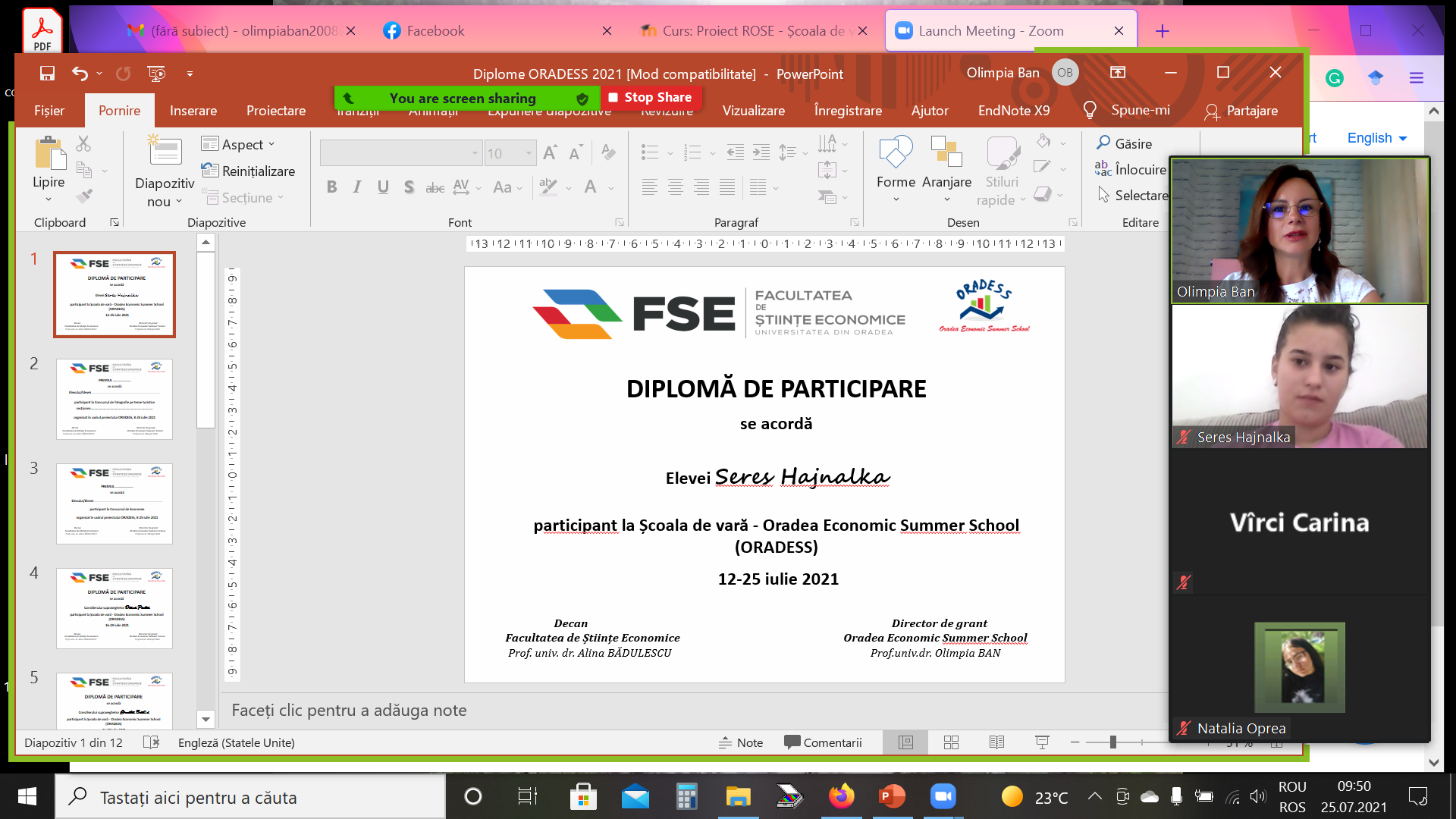
Task: Click the Numbered list icon
Action: click(692, 152)
